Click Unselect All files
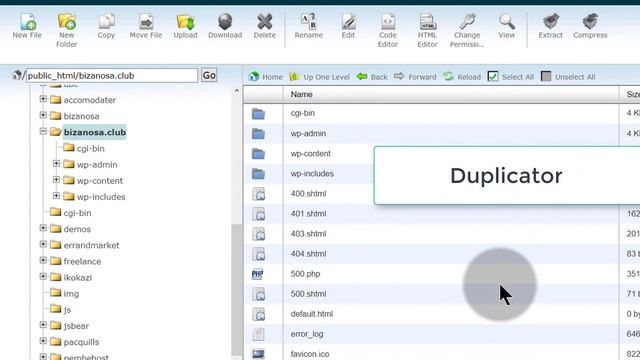 [x=568, y=77]
